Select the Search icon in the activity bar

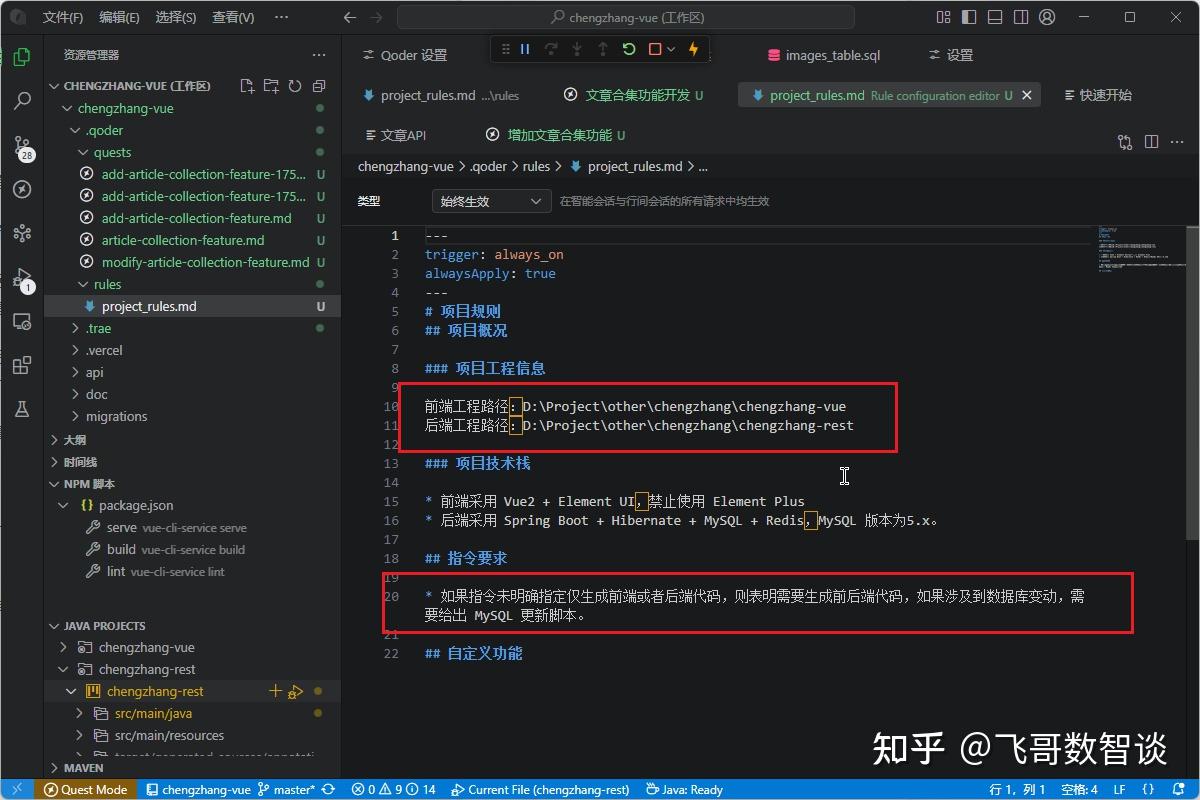pyautogui.click(x=22, y=100)
